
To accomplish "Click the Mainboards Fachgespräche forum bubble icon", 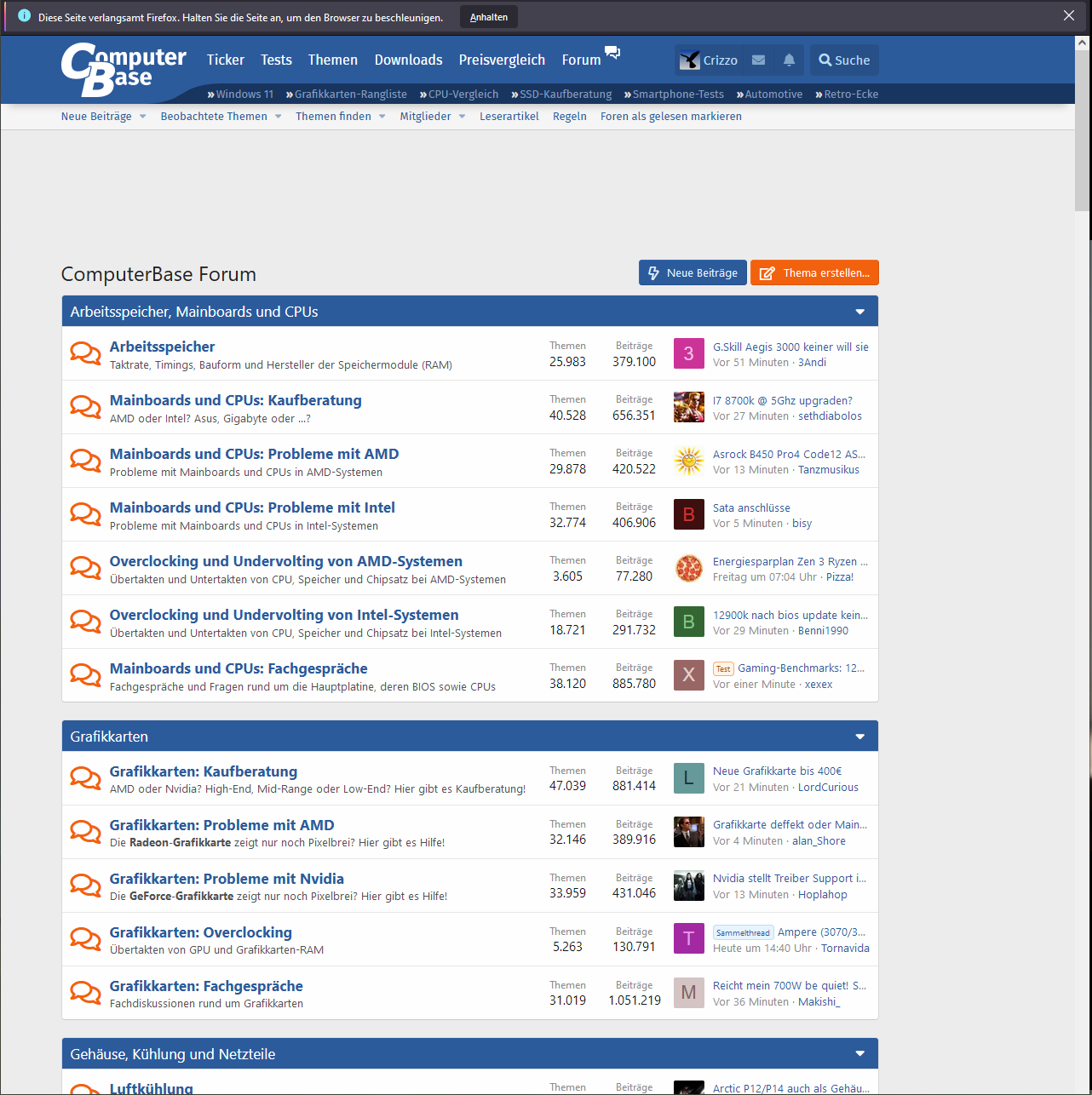I will tap(85, 674).
